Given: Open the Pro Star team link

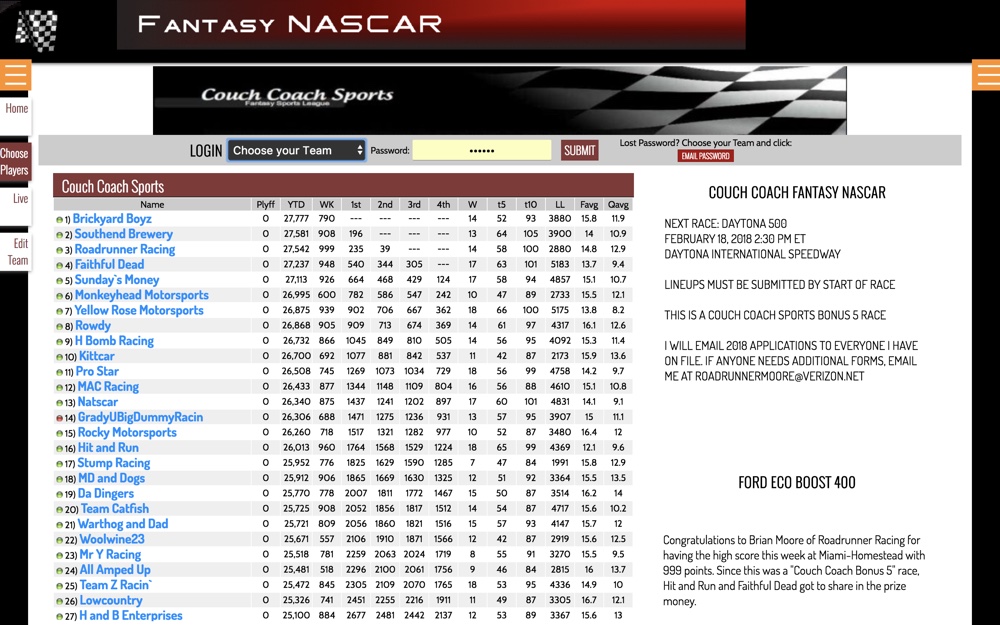Looking at the screenshot, I should point(97,372).
